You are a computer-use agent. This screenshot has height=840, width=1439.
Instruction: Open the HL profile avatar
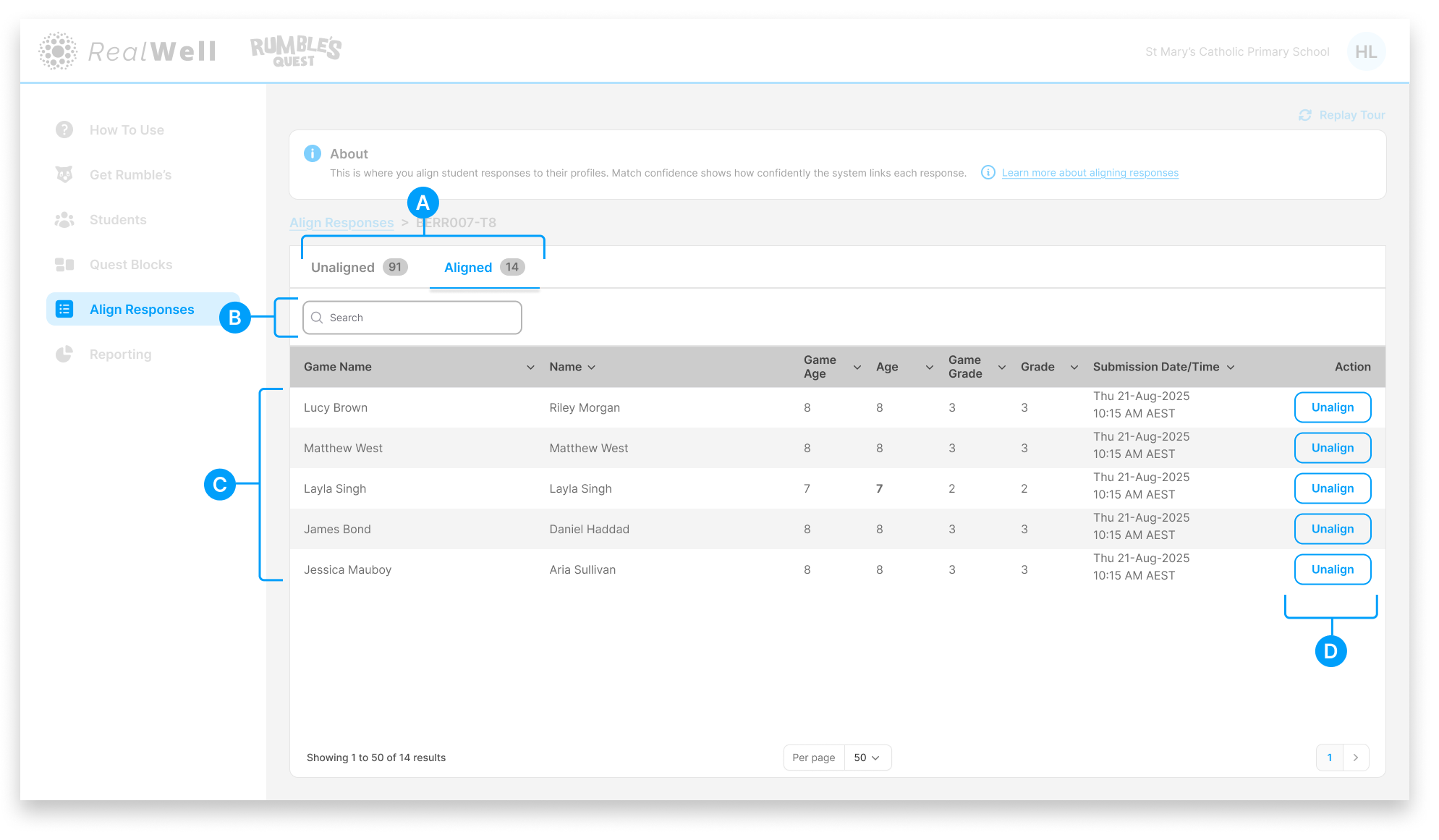point(1366,51)
